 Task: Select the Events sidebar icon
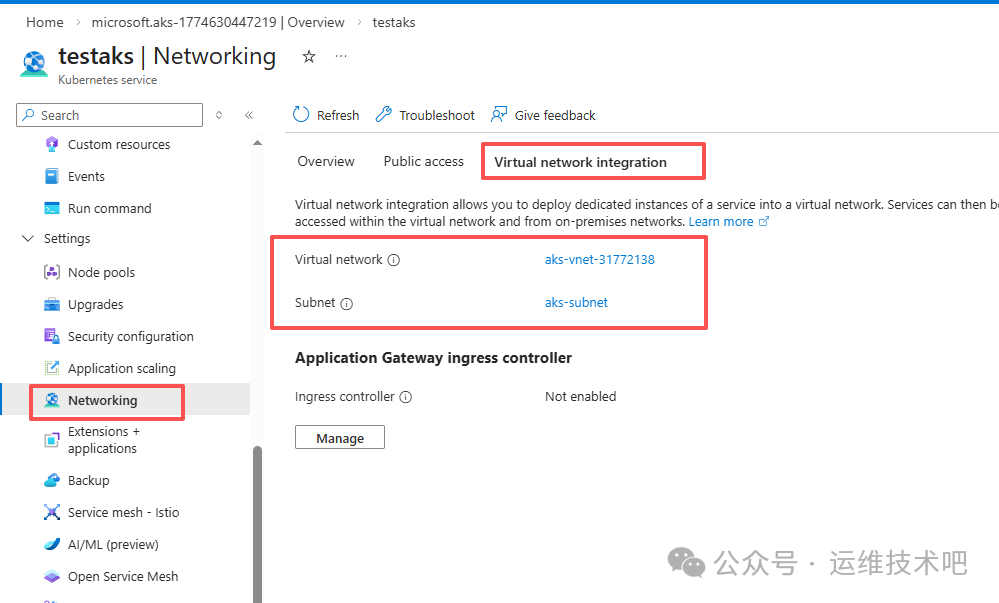[x=52, y=175]
